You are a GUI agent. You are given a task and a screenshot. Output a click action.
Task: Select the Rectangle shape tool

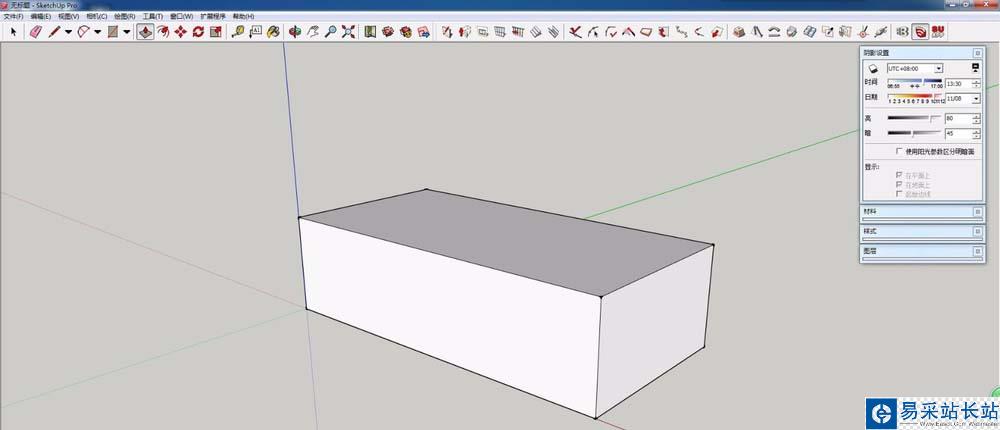pos(113,32)
